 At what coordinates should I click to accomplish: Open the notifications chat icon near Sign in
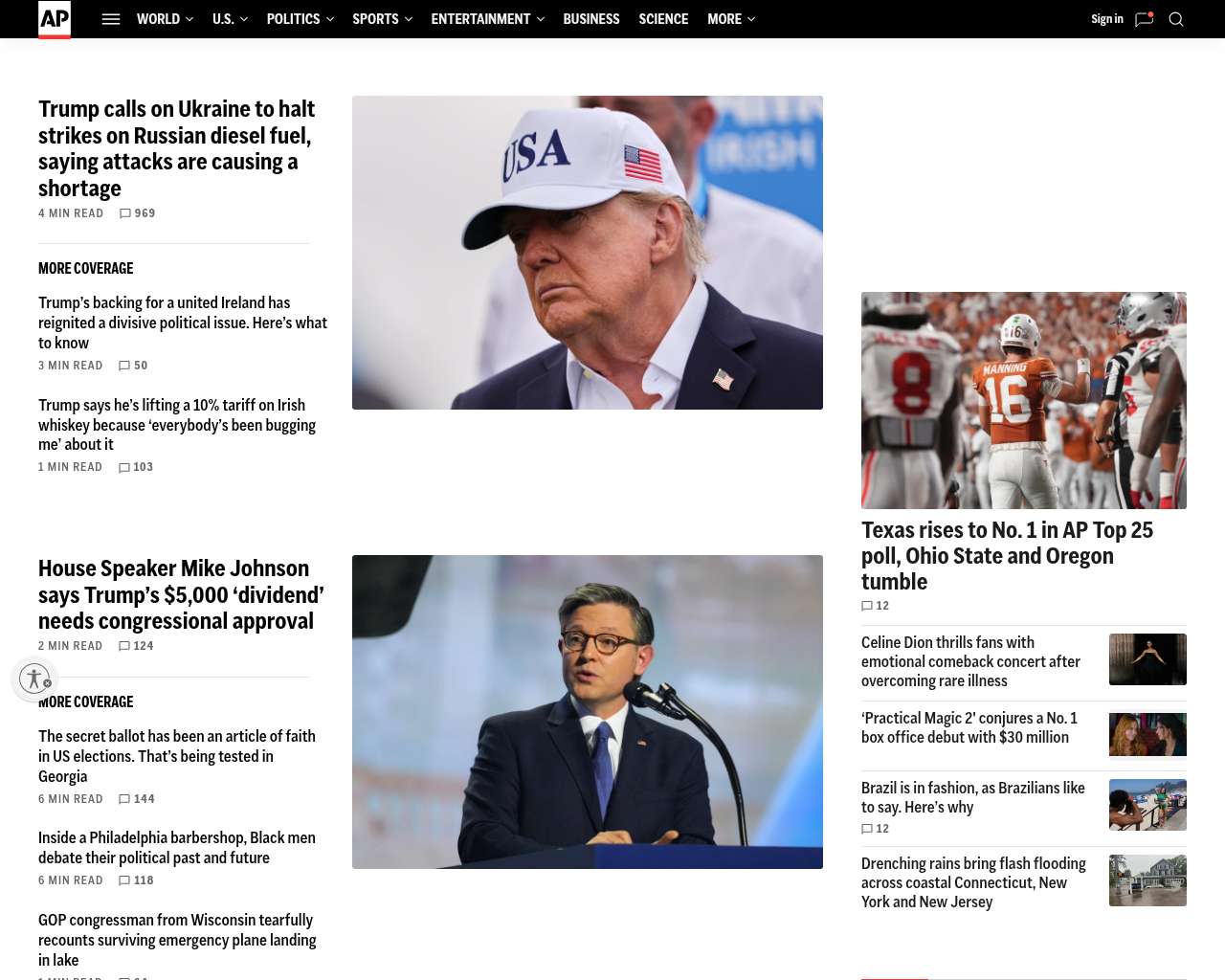click(x=1145, y=19)
